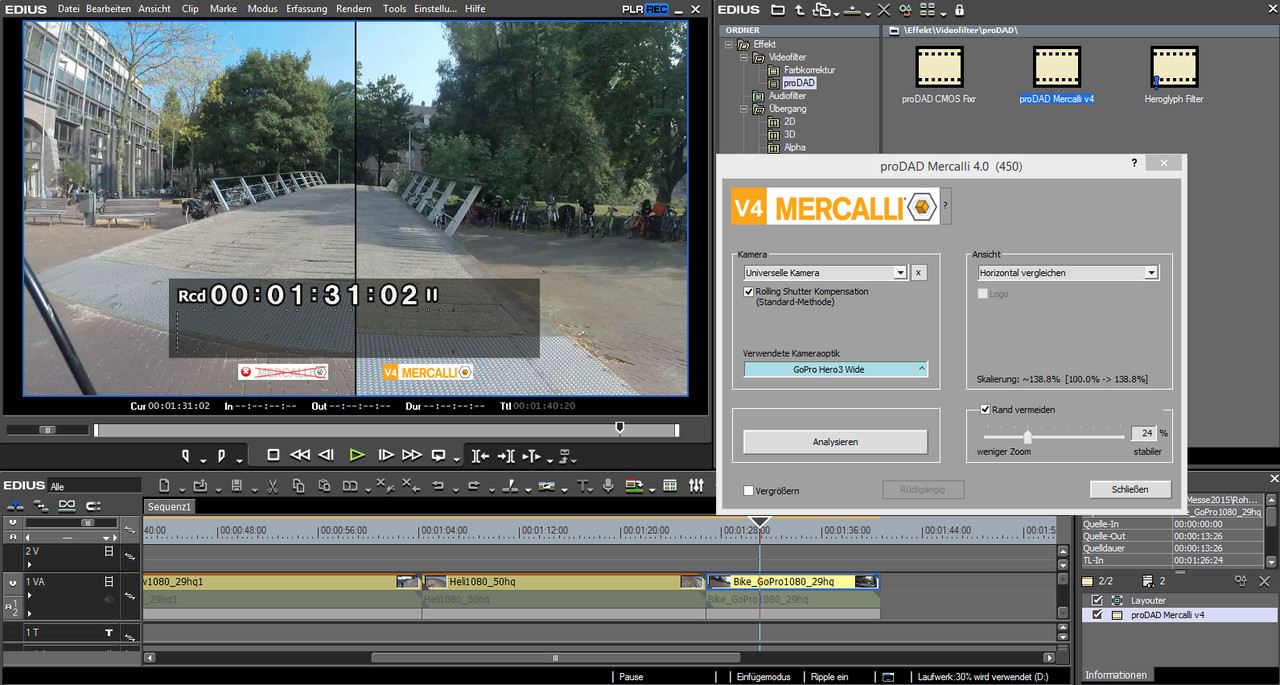The width and height of the screenshot is (1280, 685).
Task: Open view mode dropdown arrow in effect palette
Action: 941,12
